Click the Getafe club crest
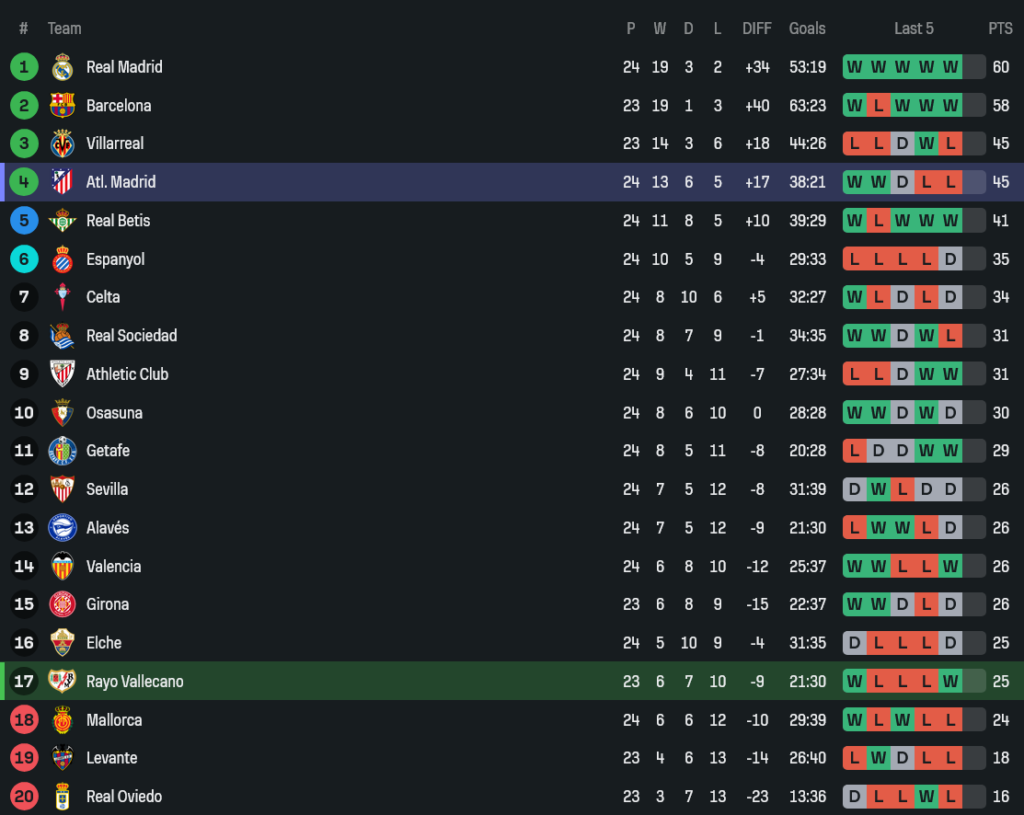 coord(62,451)
